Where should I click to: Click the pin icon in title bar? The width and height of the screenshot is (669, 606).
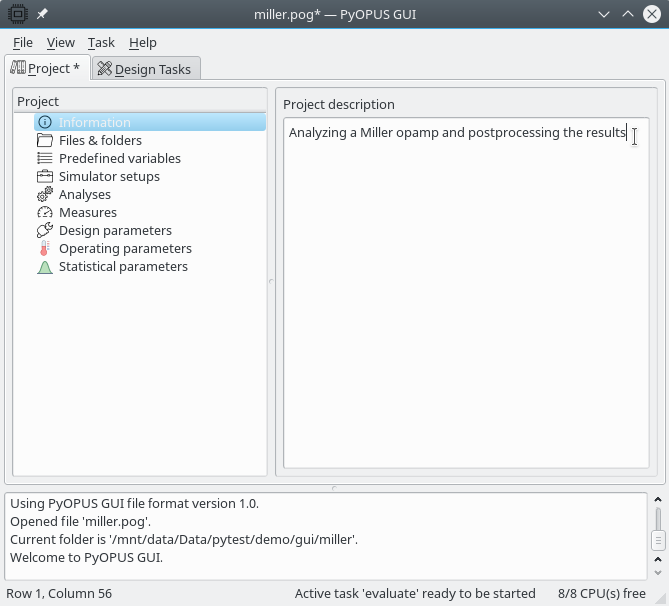point(42,14)
